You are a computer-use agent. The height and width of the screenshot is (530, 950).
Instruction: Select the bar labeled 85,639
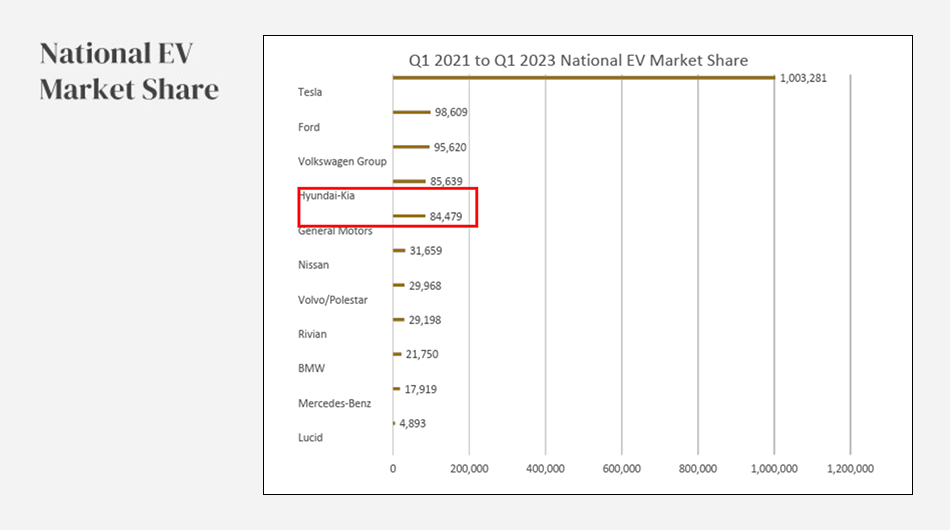point(409,181)
